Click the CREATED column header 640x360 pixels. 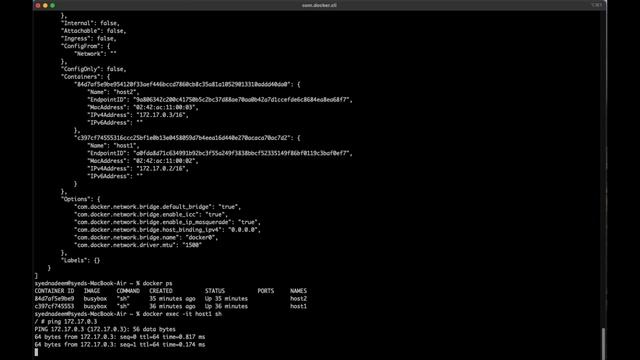(161, 291)
